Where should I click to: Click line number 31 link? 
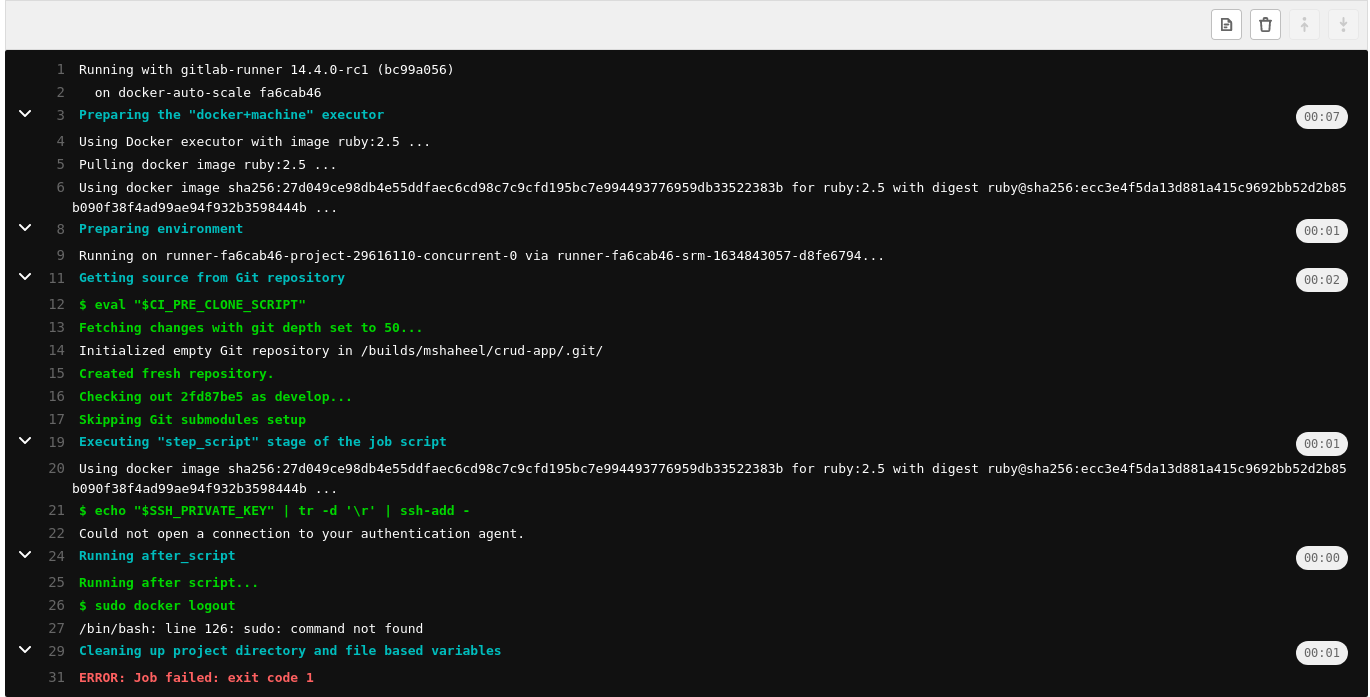[x=56, y=678]
